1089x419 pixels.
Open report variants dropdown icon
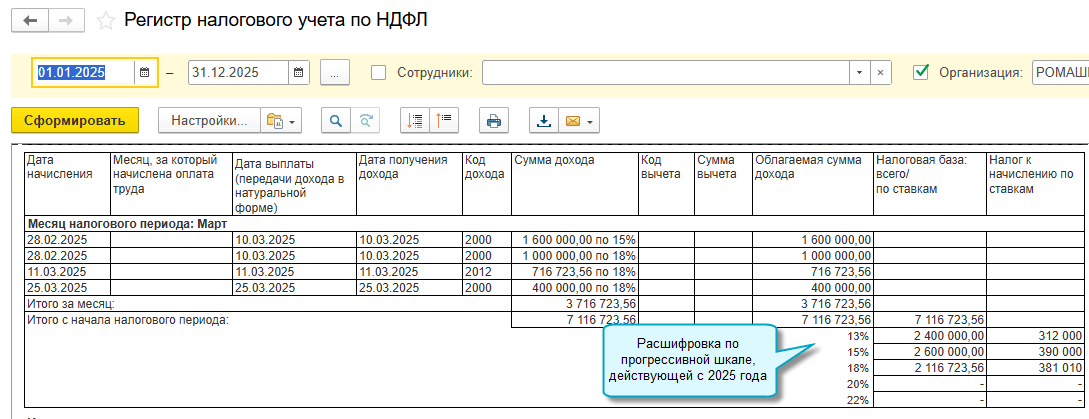[x=281, y=120]
